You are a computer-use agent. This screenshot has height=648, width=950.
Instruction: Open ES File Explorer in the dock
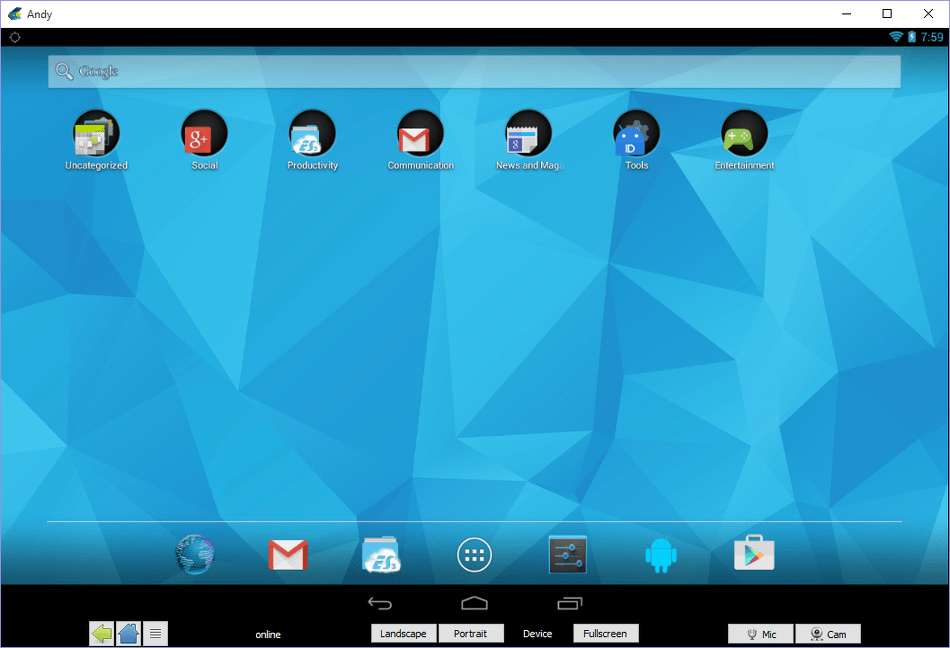click(381, 554)
